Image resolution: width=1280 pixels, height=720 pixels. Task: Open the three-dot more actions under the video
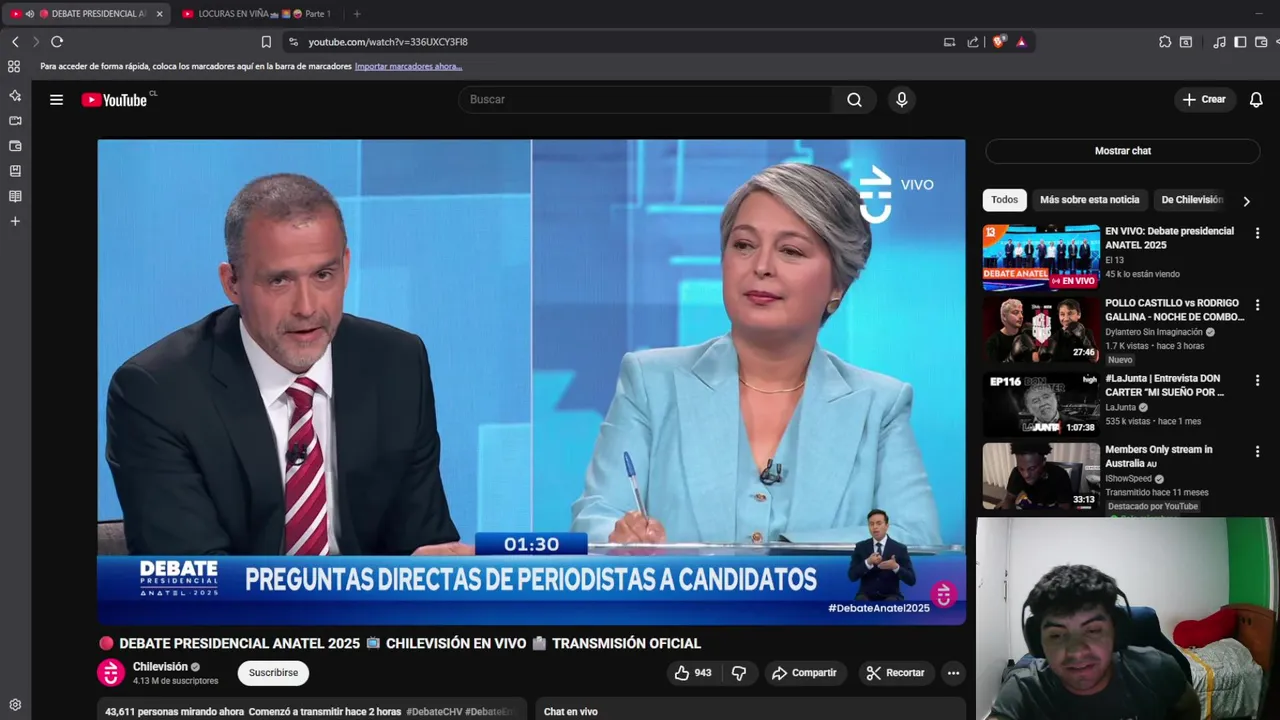click(953, 673)
